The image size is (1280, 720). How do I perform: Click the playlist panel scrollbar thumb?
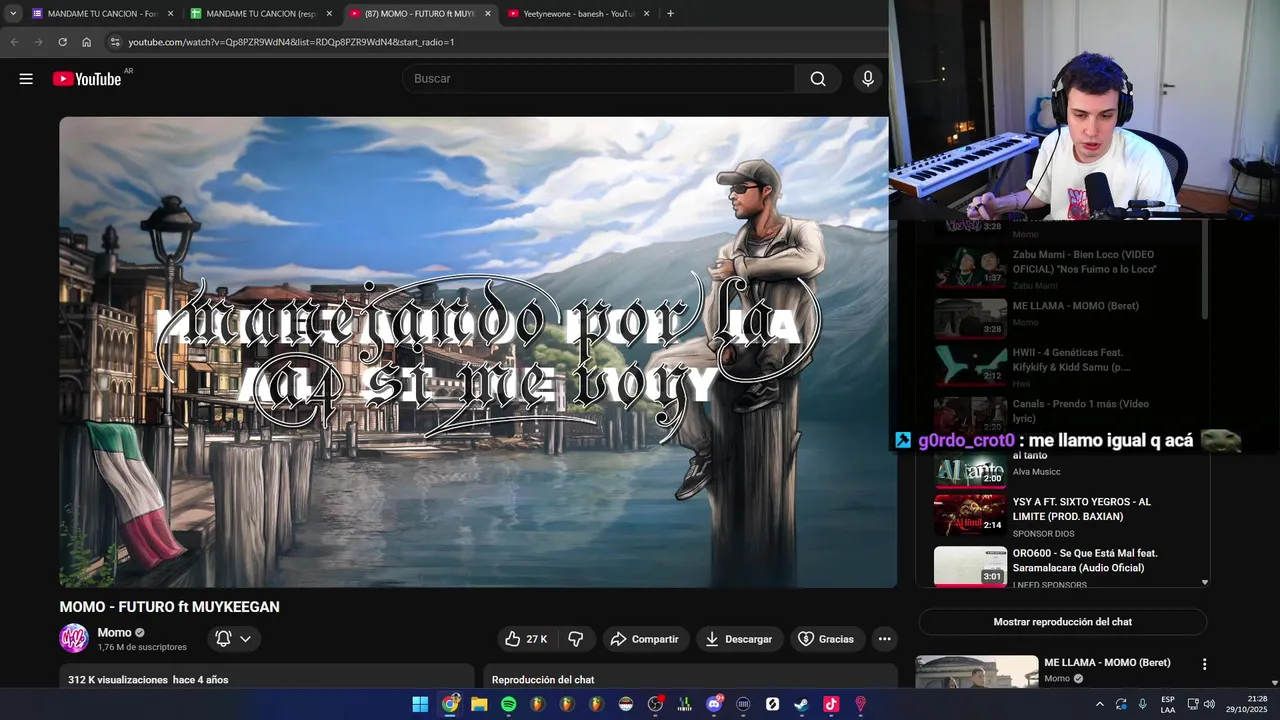tap(1204, 272)
